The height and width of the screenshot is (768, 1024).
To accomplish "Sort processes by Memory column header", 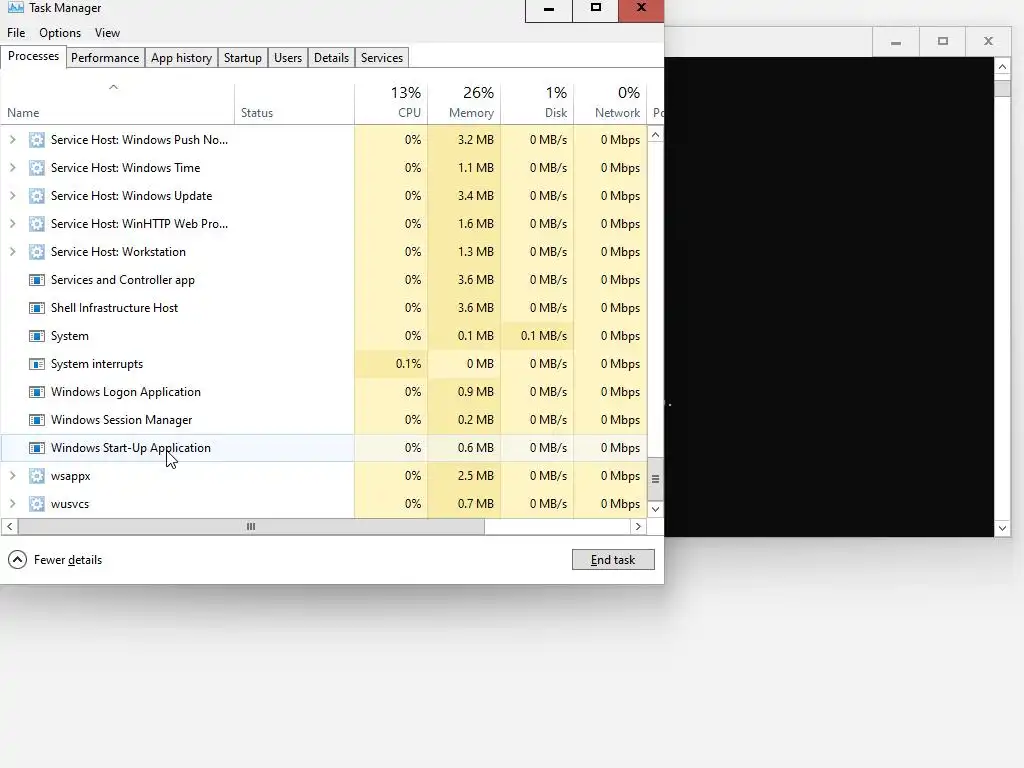I will point(464,104).
